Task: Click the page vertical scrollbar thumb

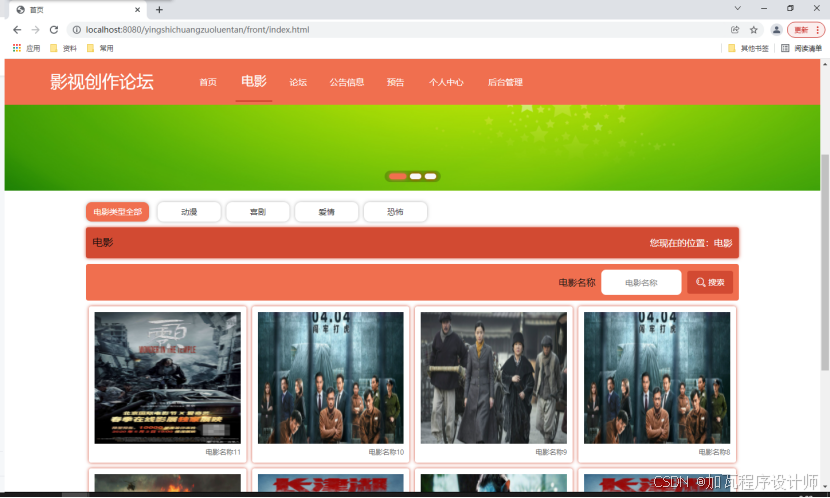Action: [825, 262]
